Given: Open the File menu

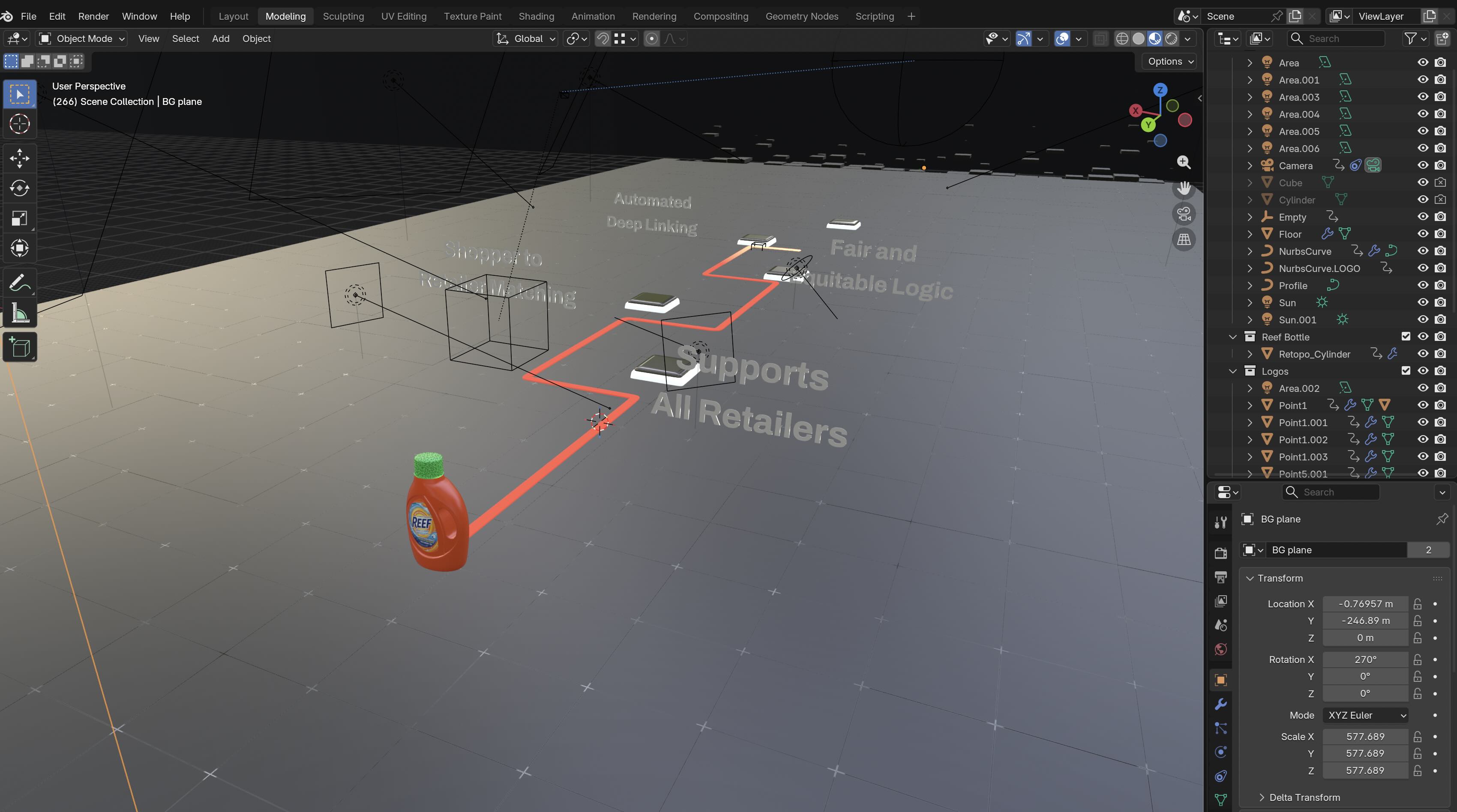Looking at the screenshot, I should 28,16.
